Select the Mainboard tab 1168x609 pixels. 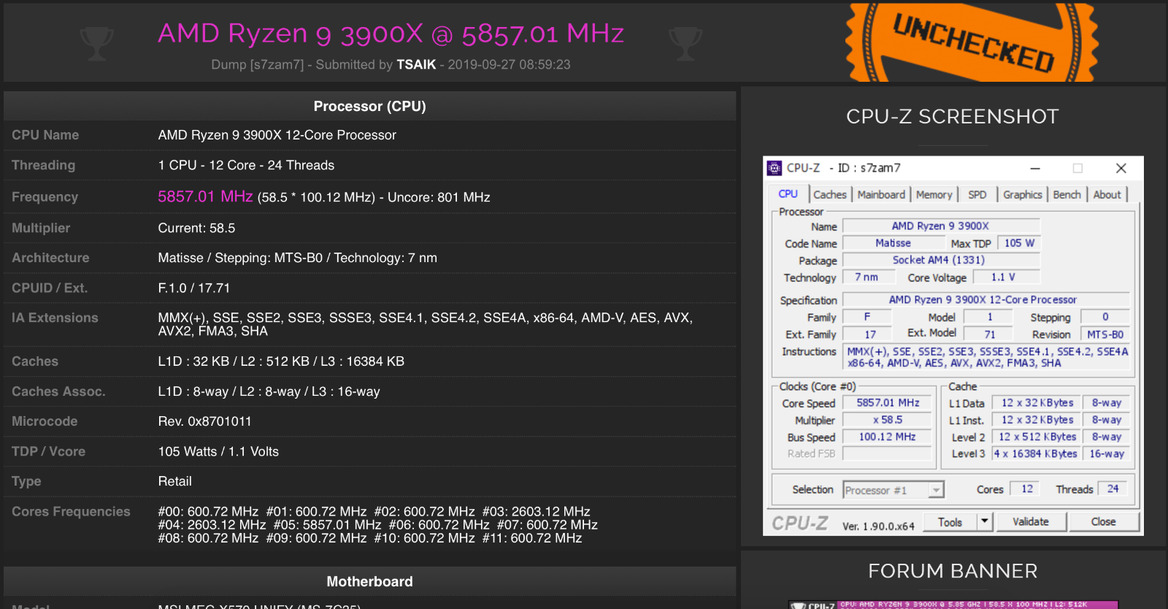pos(881,195)
